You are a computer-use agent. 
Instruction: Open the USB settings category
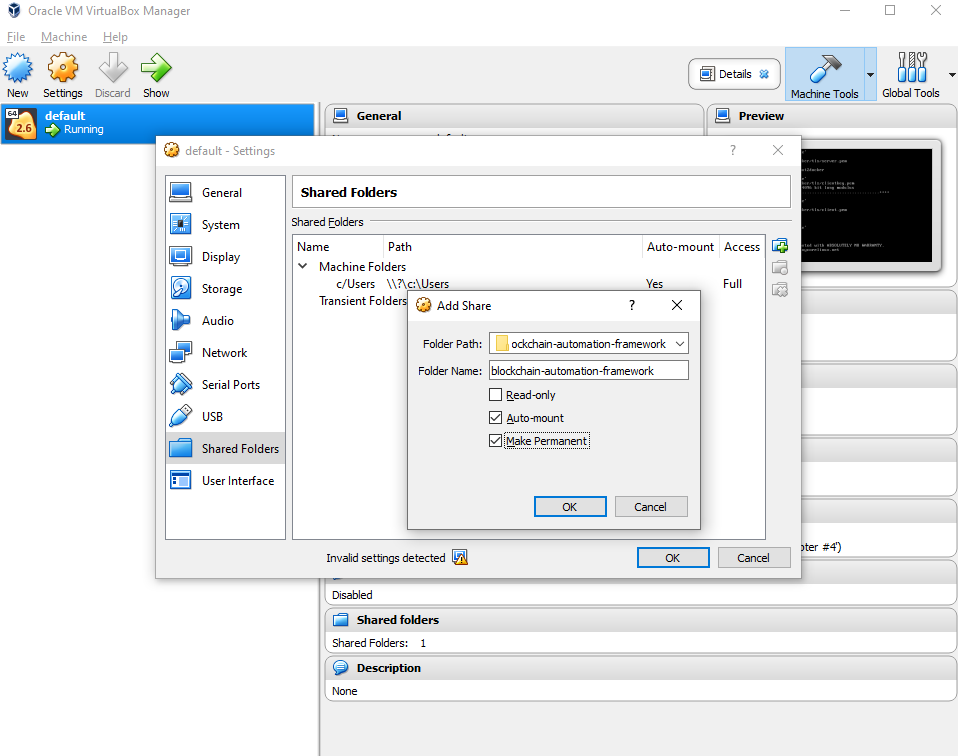pos(225,416)
